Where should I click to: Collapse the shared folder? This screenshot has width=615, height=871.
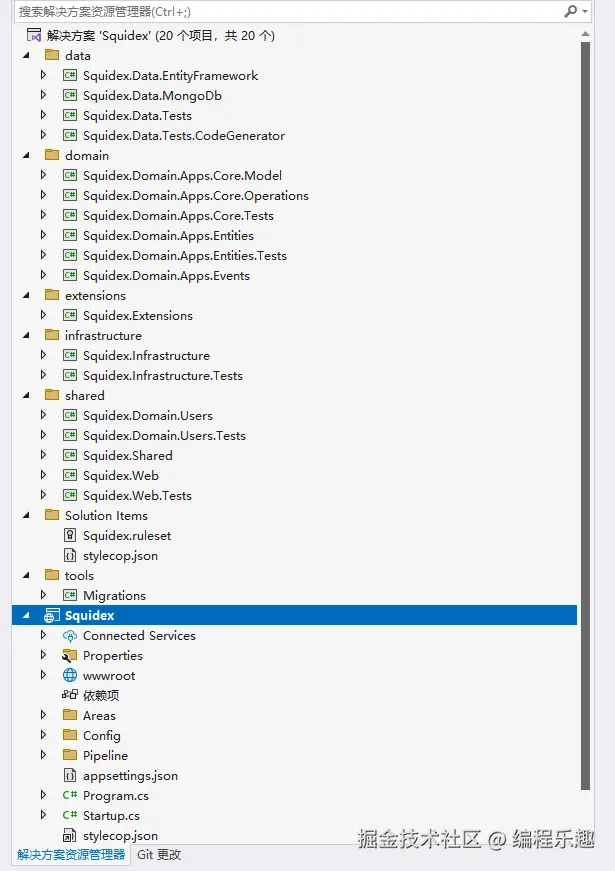(26, 396)
